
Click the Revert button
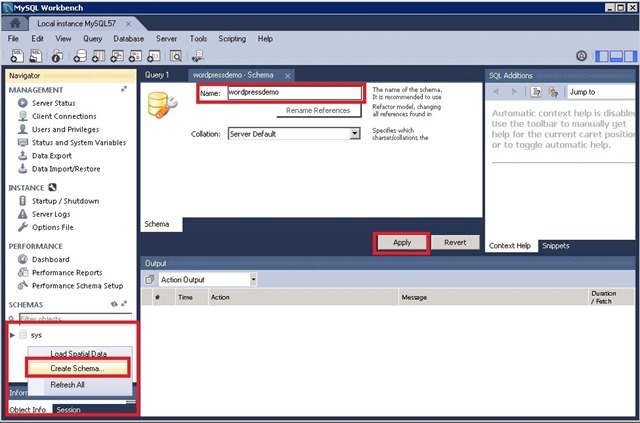pyautogui.click(x=455, y=242)
